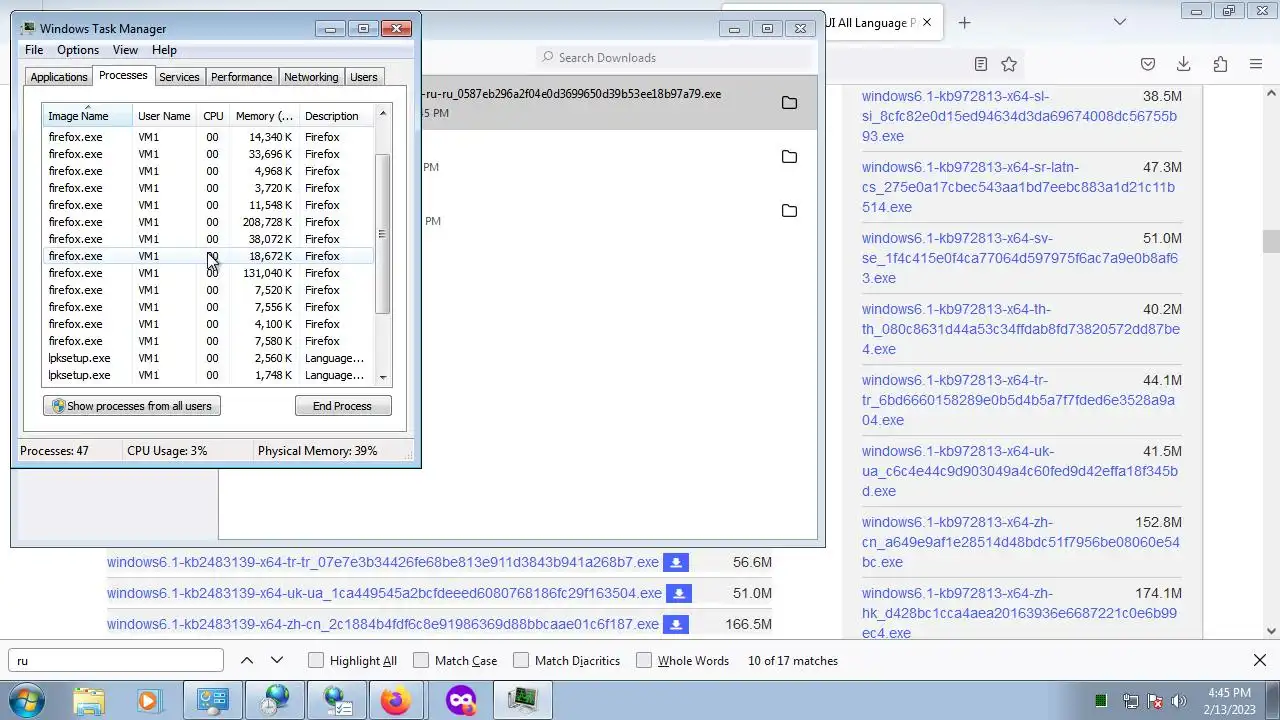The height and width of the screenshot is (720, 1280).
Task: Sort processes by User Name column
Action: pos(164,116)
